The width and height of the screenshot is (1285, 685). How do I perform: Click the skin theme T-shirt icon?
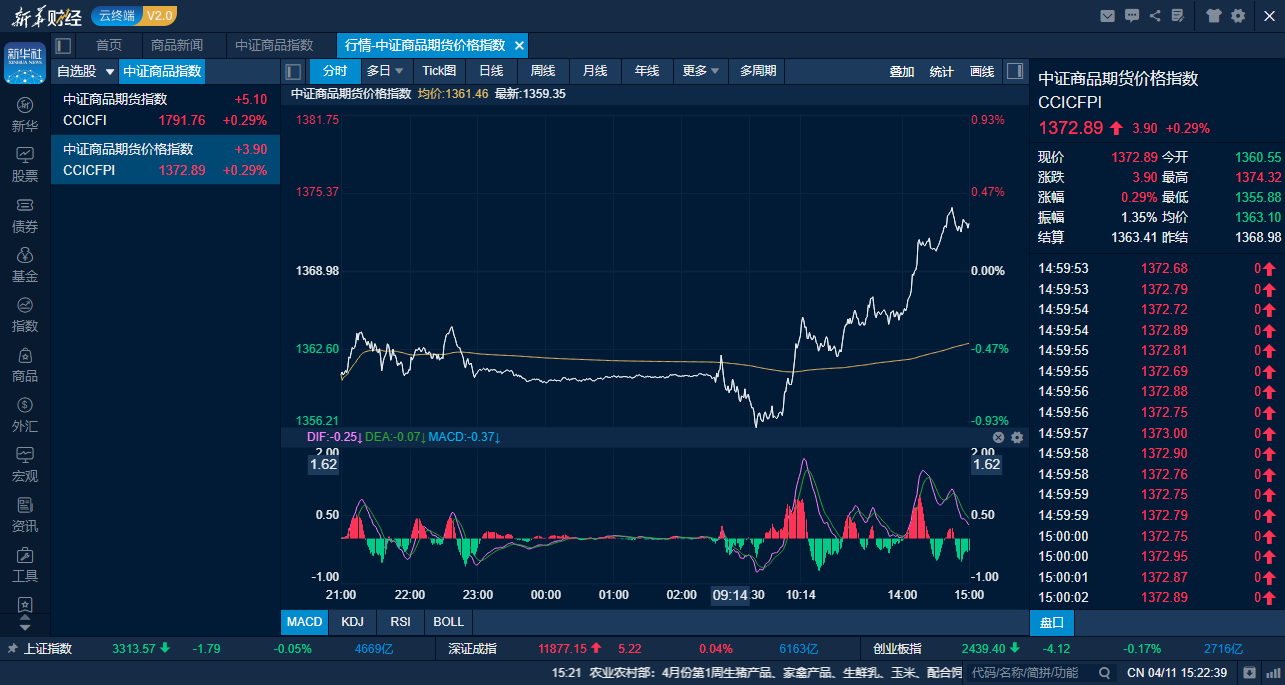tap(1213, 15)
